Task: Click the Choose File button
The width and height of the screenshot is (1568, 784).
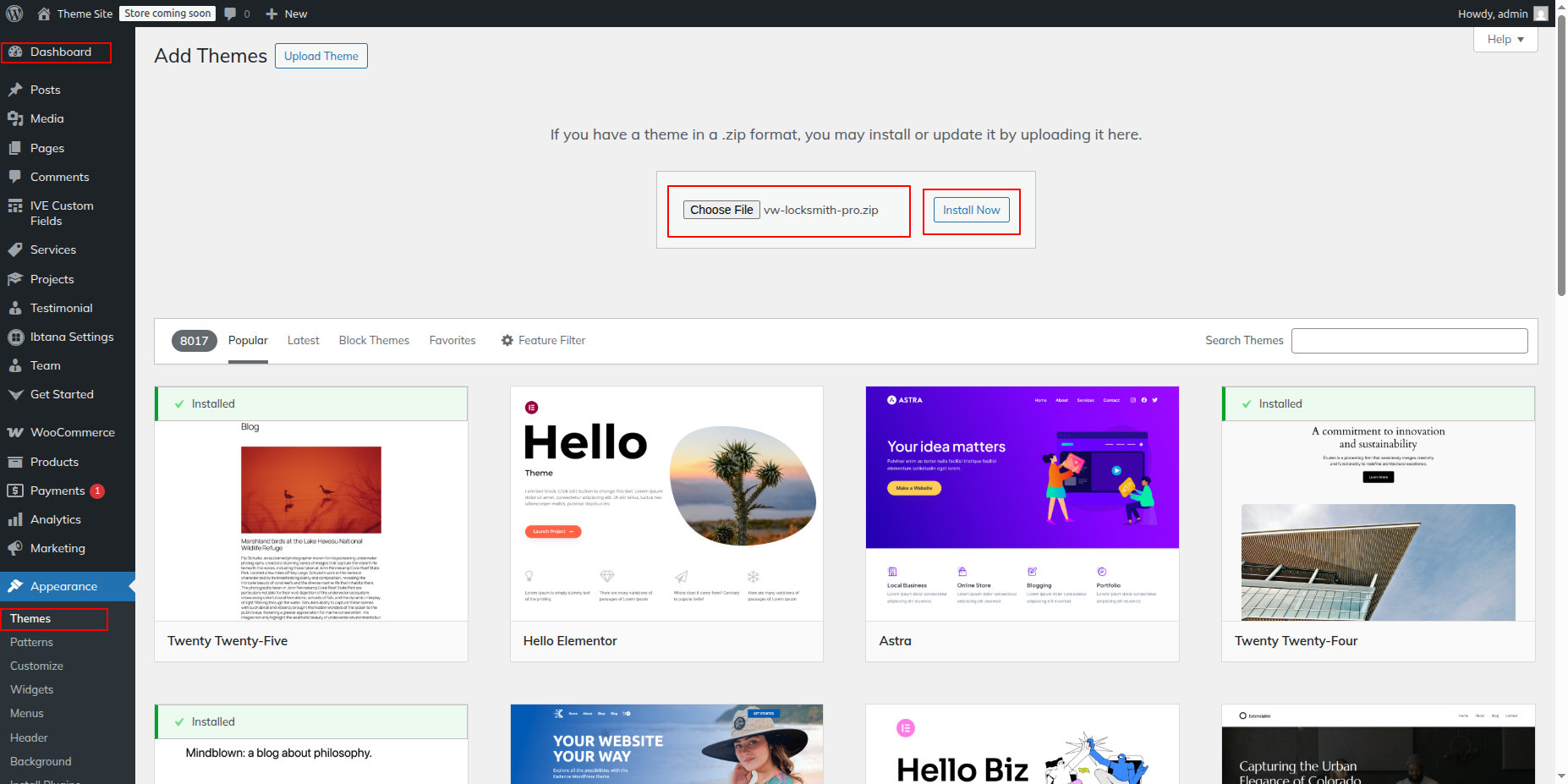Action: coord(721,210)
